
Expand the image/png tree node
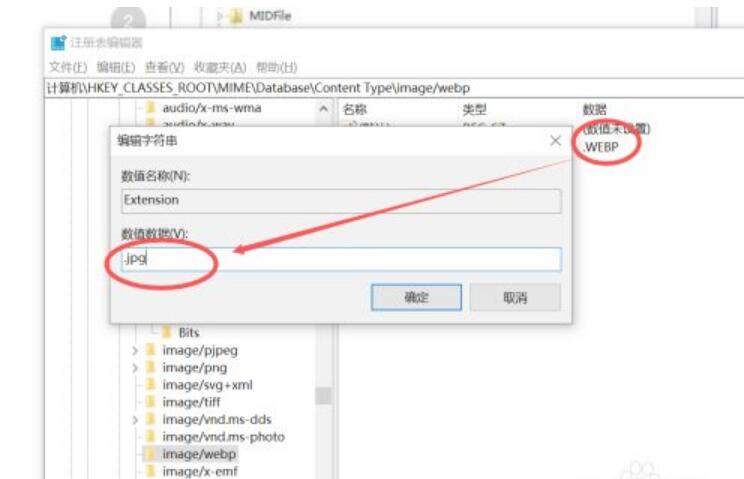(x=135, y=368)
